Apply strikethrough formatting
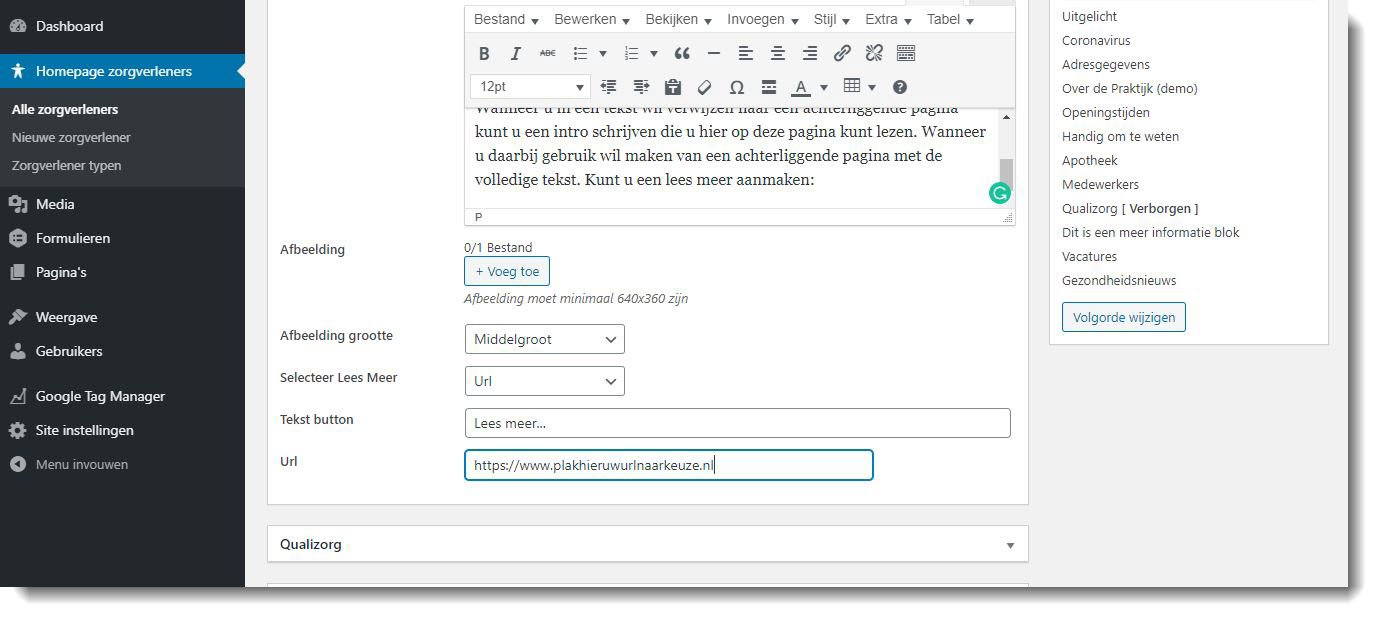The image size is (1378, 617). 547,53
